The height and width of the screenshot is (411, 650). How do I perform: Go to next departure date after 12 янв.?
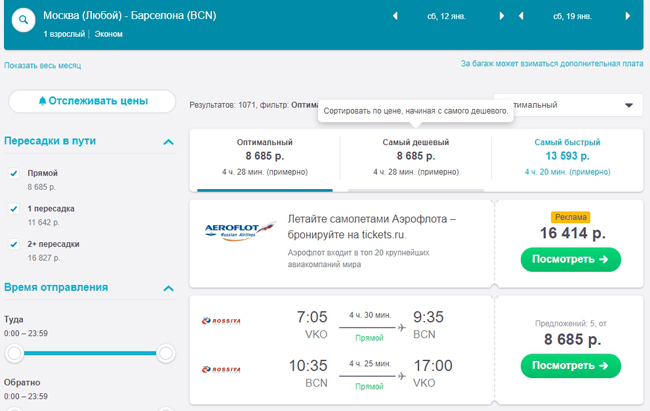pyautogui.click(x=502, y=16)
